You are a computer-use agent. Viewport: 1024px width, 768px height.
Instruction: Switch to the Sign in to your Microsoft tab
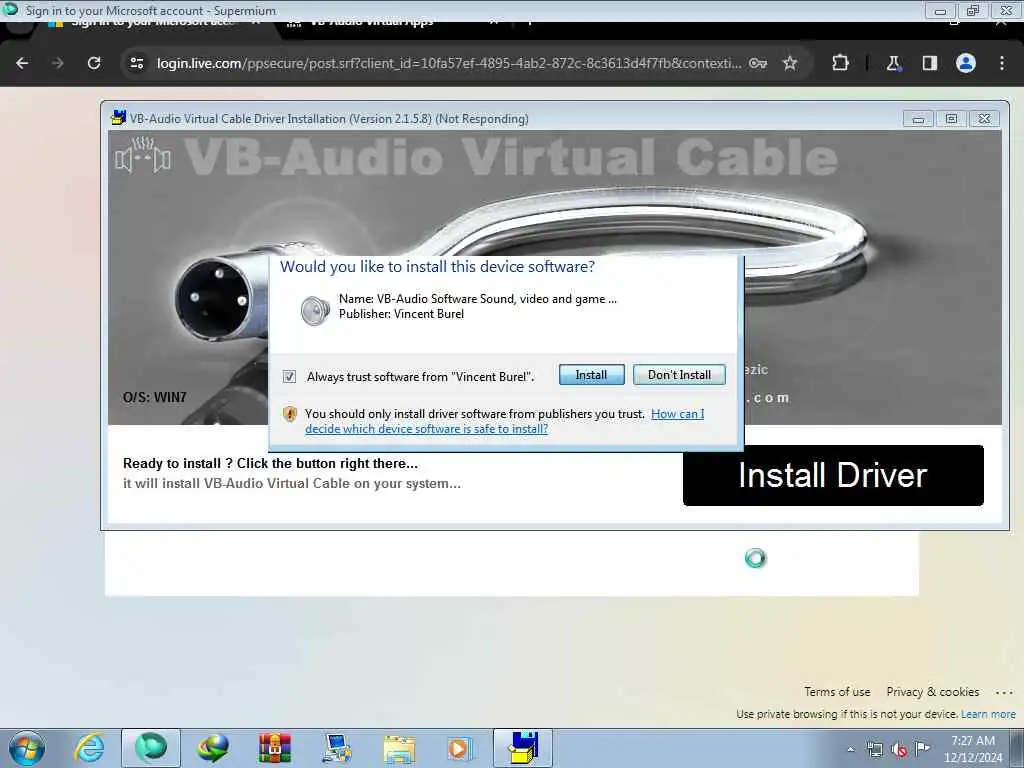click(x=153, y=23)
